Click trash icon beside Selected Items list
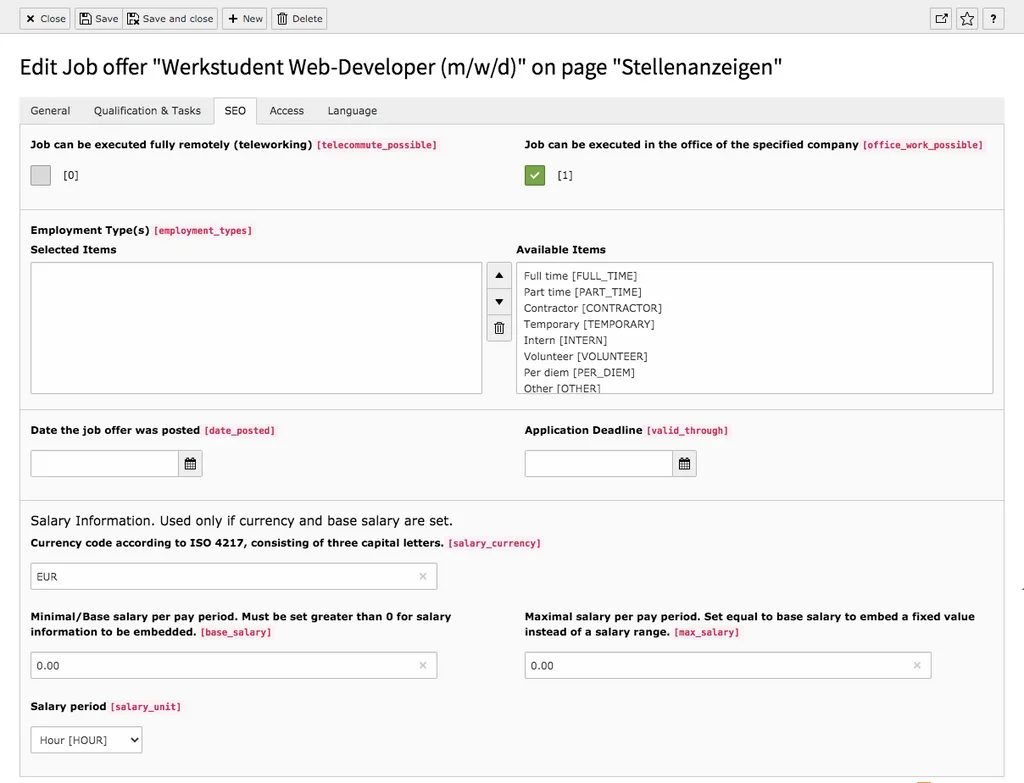Viewport: 1024px width, 783px height. [x=499, y=327]
